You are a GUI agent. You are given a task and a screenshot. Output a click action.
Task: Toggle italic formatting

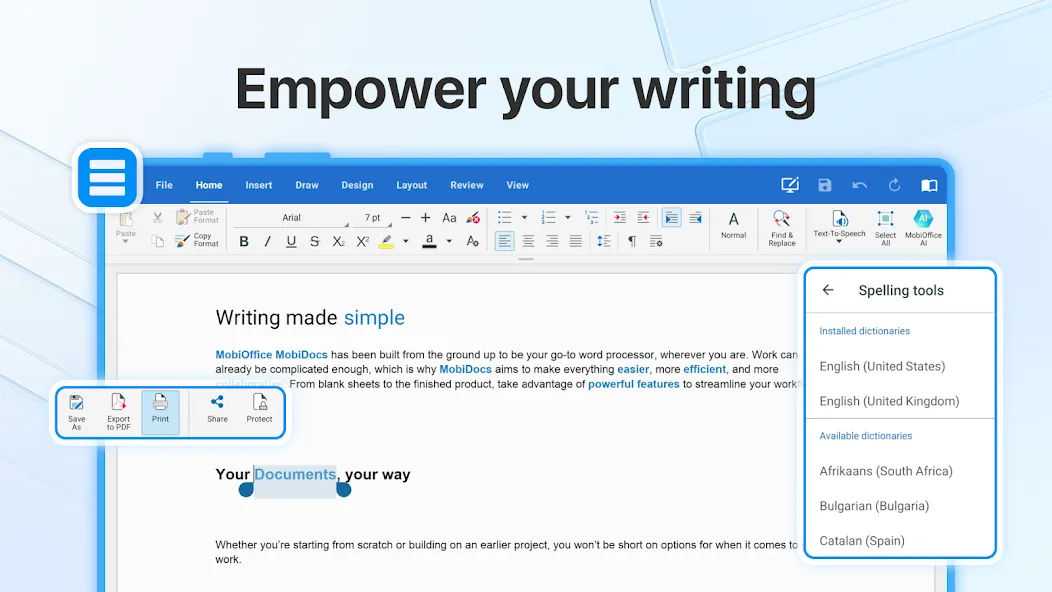point(267,241)
